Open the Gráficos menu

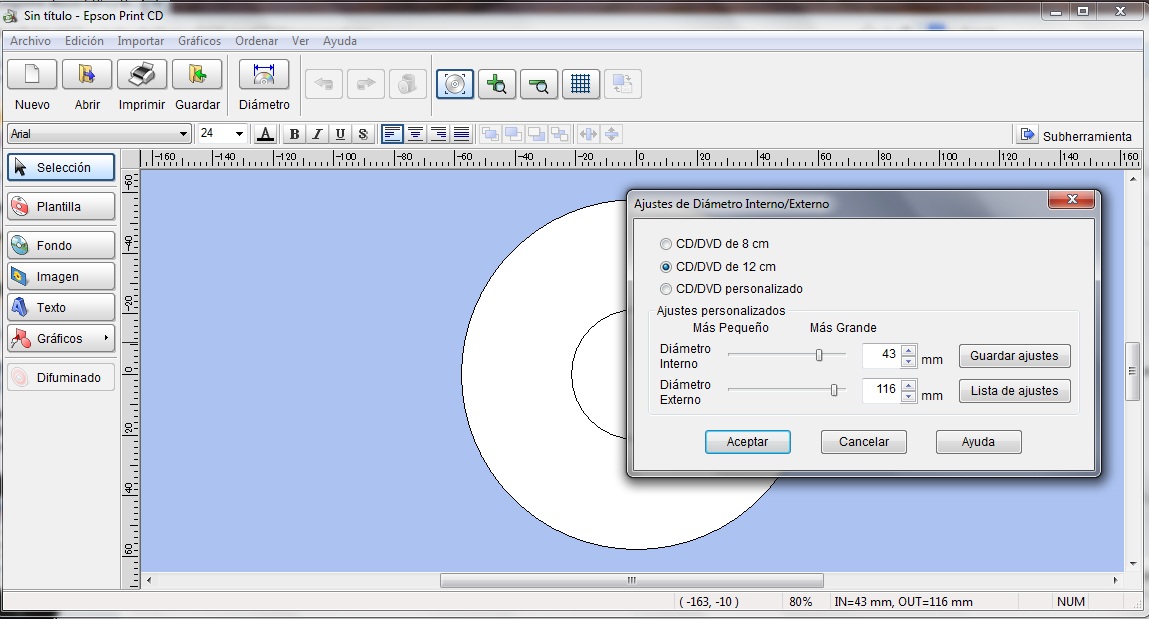pyautogui.click(x=199, y=41)
